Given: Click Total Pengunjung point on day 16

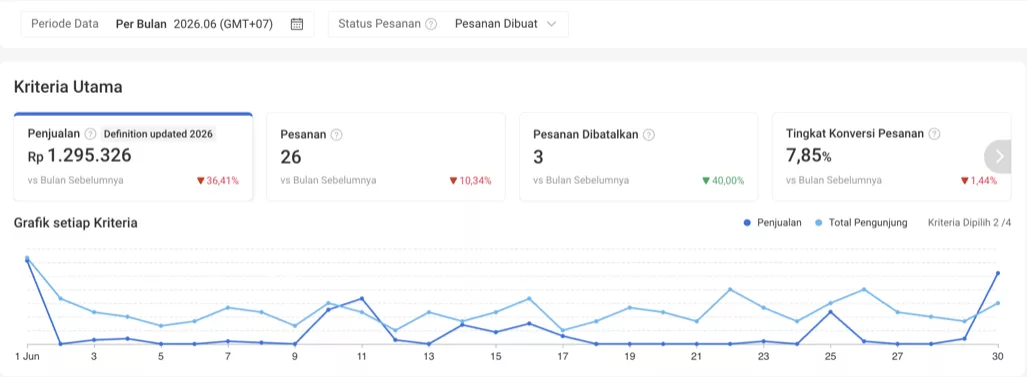Looking at the screenshot, I should 529,298.
